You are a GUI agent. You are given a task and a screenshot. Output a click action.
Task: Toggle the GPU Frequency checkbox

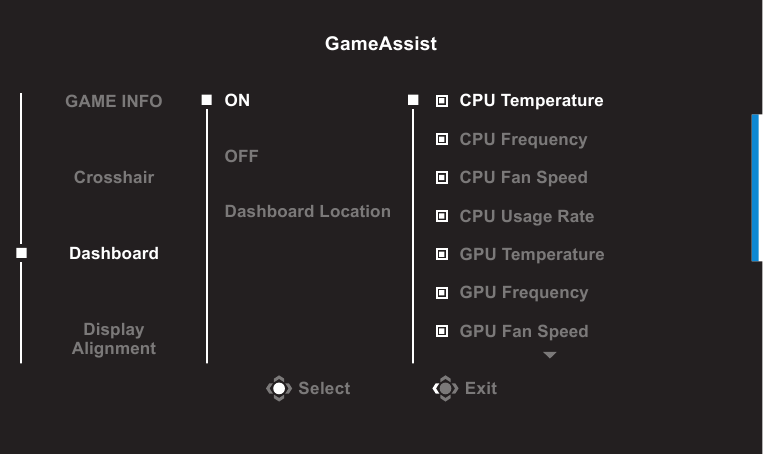coord(442,293)
